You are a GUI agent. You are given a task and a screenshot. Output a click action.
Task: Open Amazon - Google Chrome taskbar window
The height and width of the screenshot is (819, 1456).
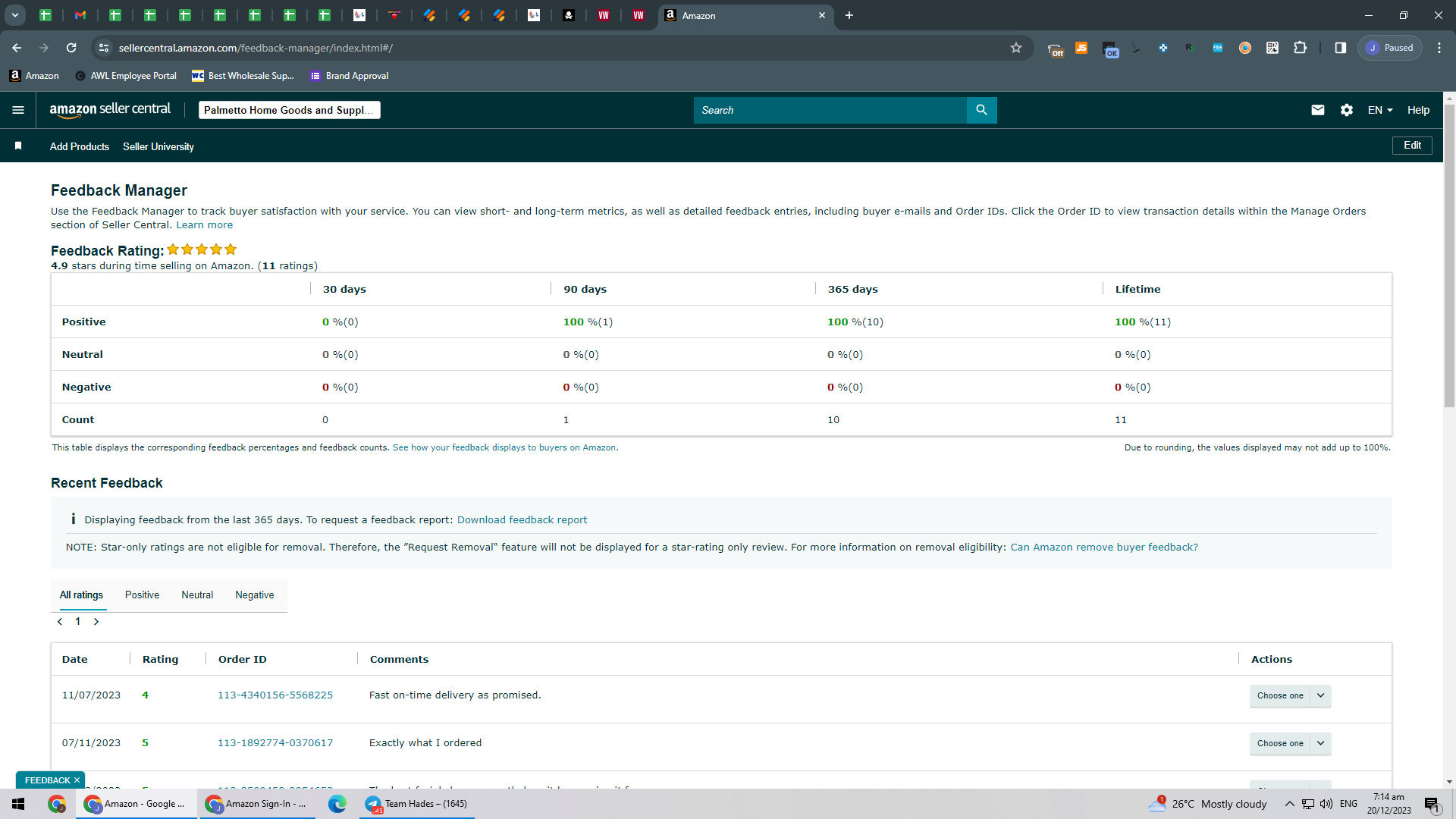136,804
